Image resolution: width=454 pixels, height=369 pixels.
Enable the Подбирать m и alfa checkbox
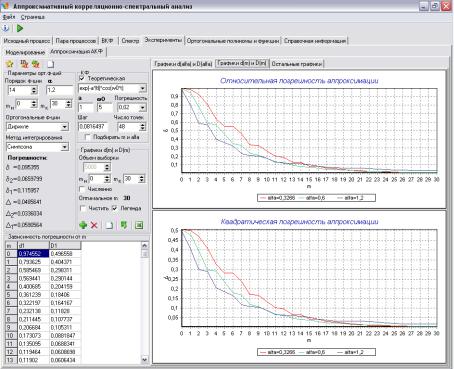(88, 137)
